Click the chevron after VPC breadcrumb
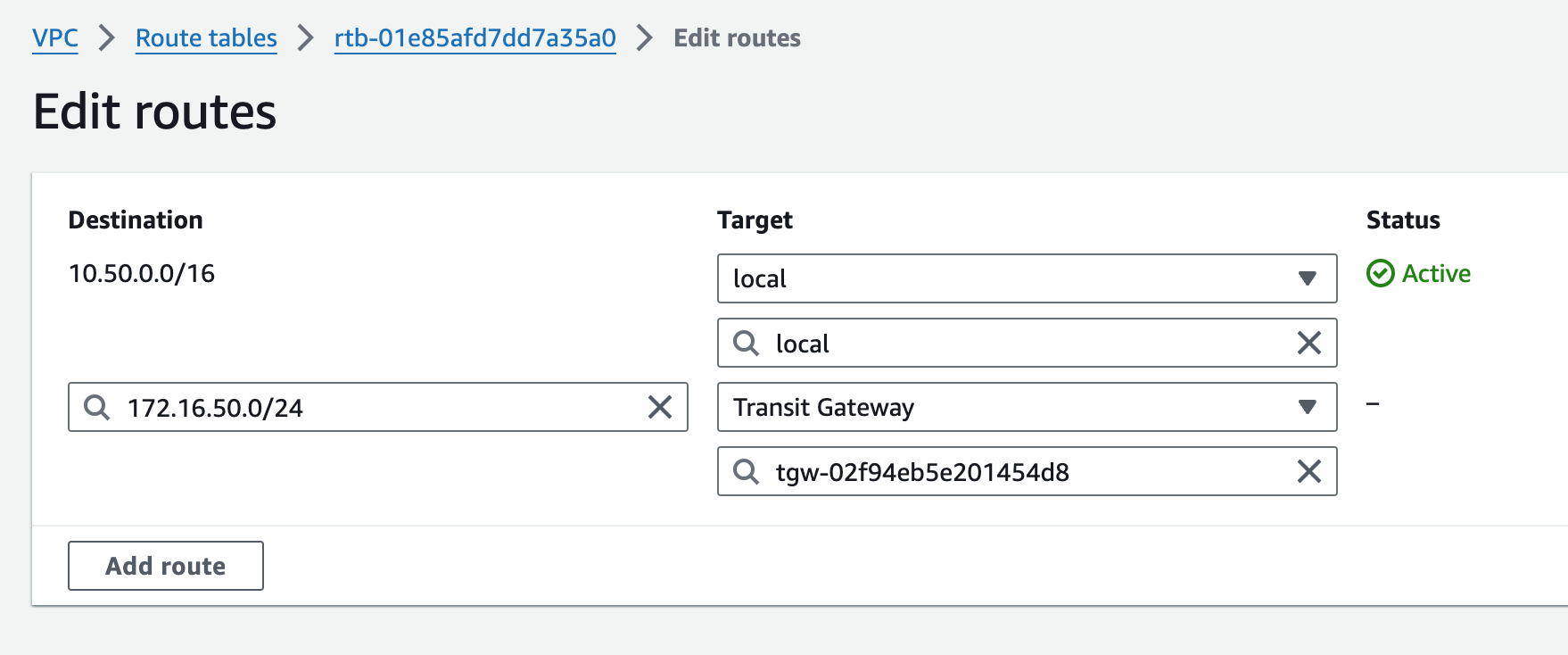1568x655 pixels. (x=107, y=37)
